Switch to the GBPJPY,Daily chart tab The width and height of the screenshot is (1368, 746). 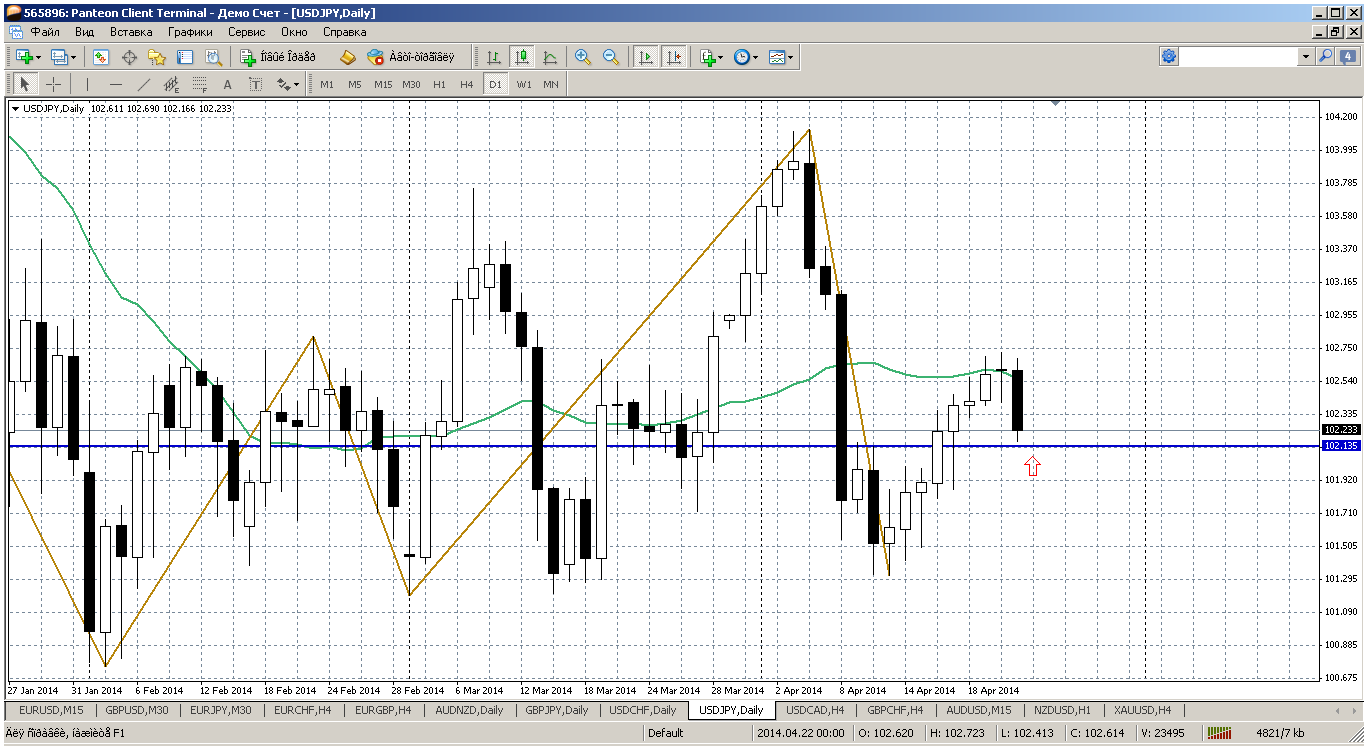[557, 710]
